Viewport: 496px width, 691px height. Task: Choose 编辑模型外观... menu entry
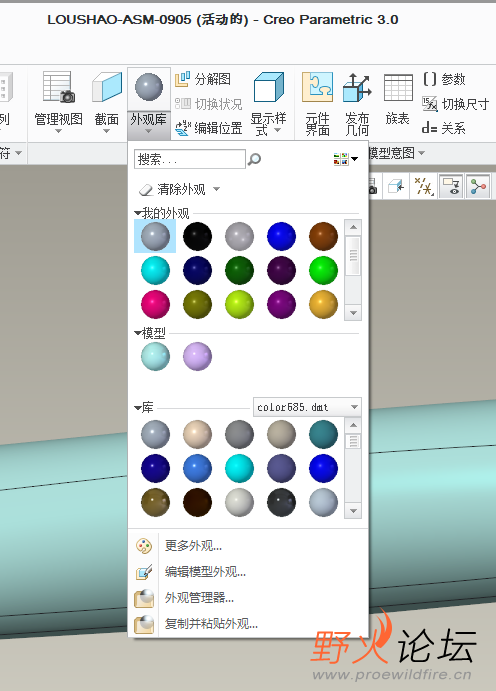[x=205, y=572]
